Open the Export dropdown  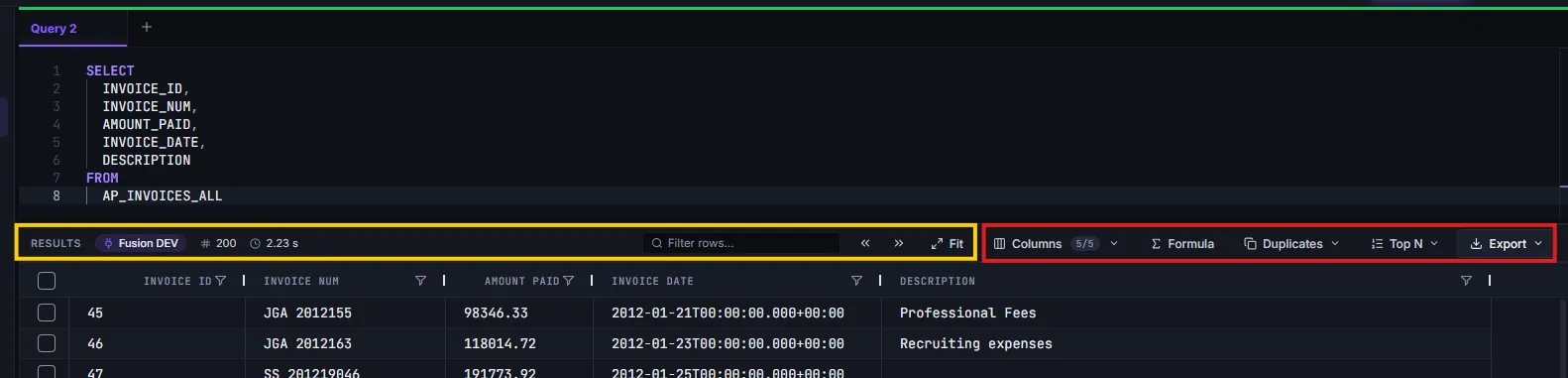[x=1506, y=243]
